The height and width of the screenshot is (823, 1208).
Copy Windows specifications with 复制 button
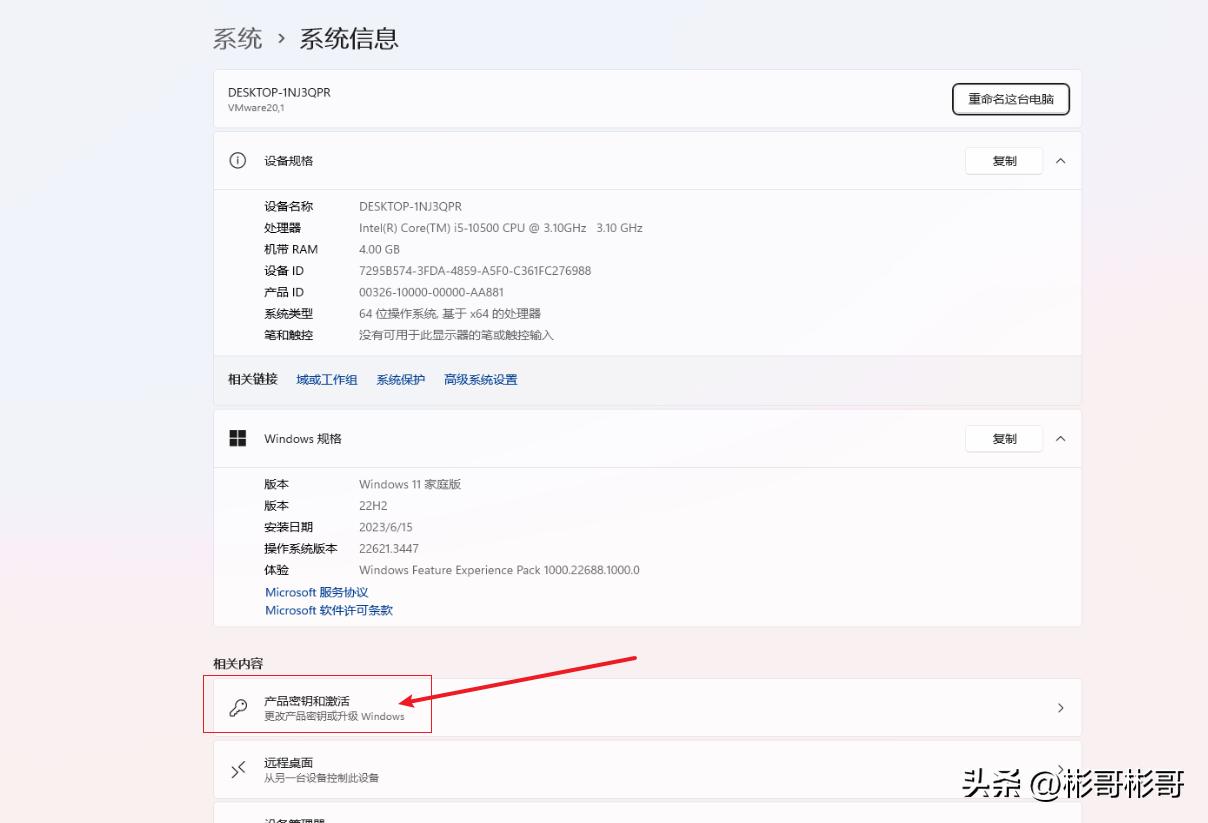point(1004,439)
